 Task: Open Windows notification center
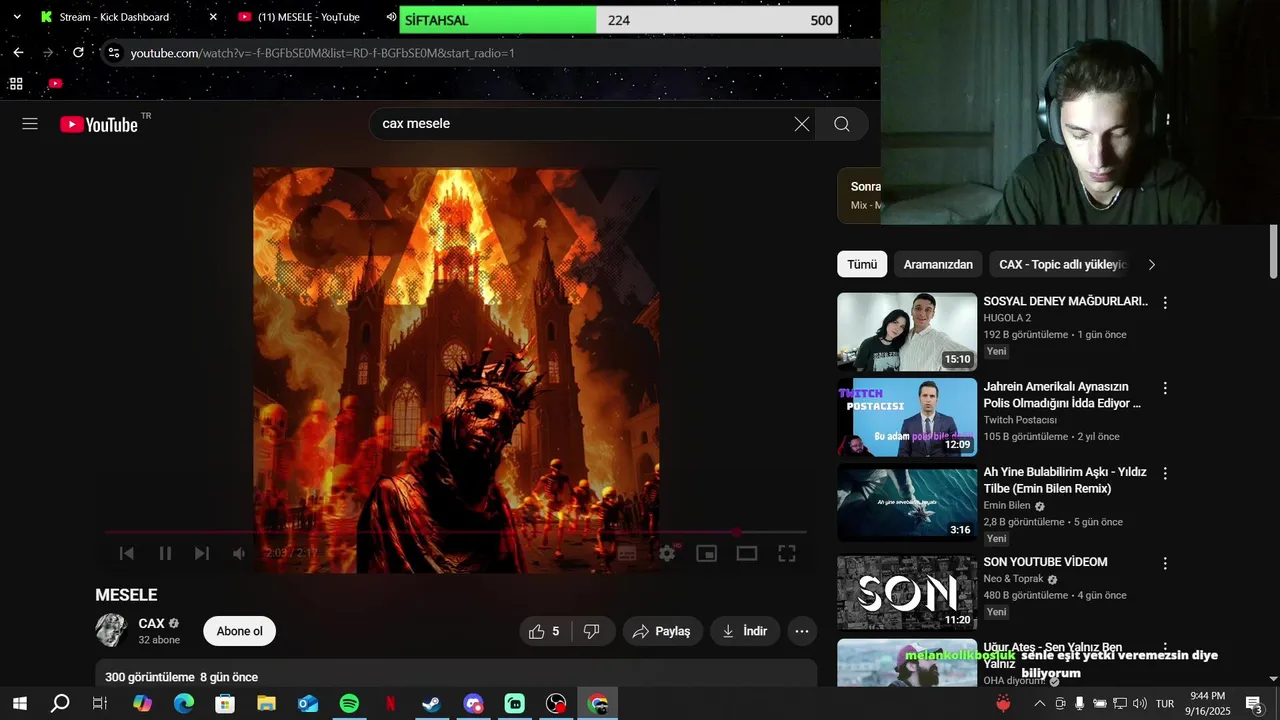tap(1254, 703)
